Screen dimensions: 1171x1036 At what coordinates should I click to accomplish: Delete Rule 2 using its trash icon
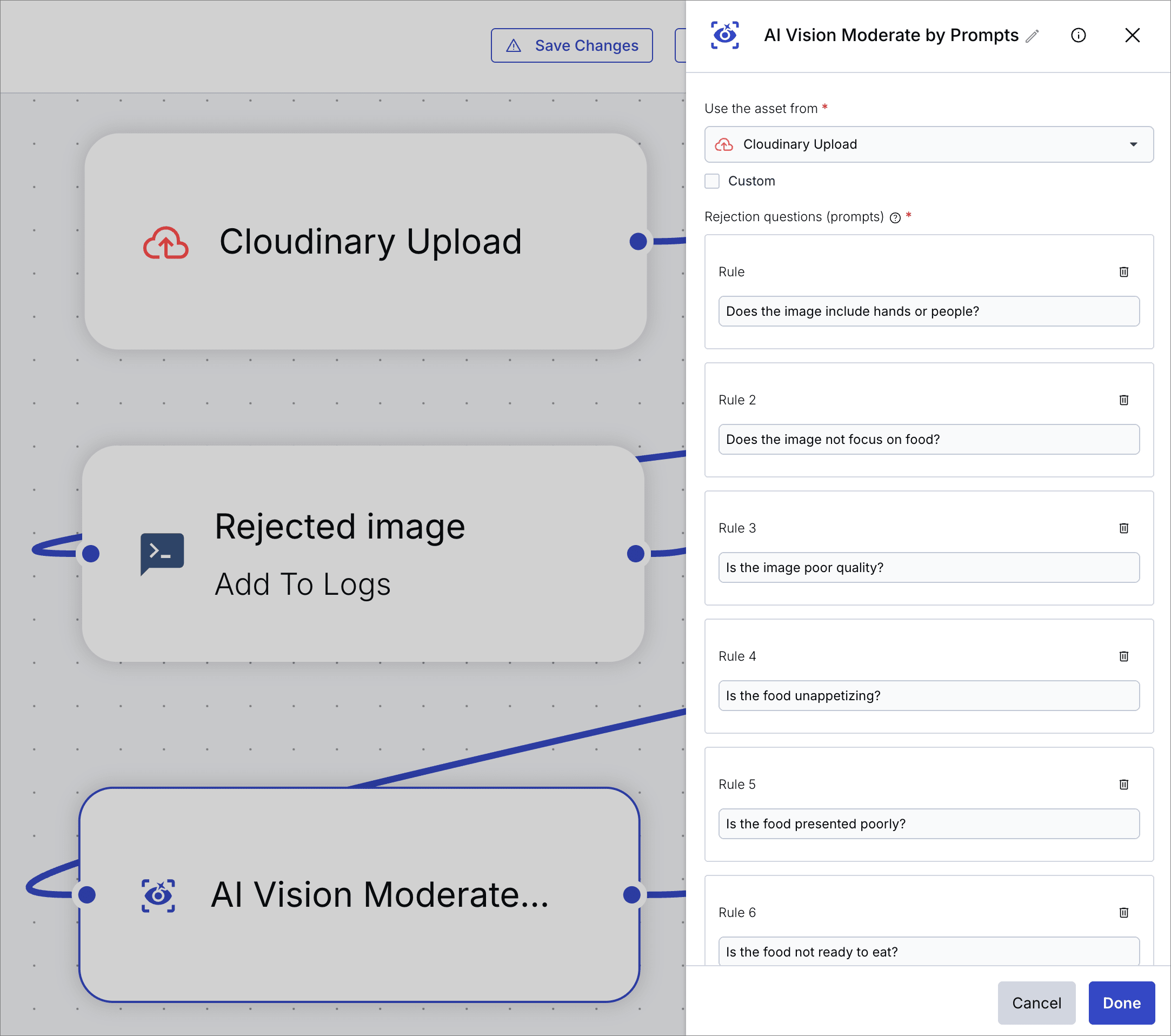click(x=1123, y=400)
